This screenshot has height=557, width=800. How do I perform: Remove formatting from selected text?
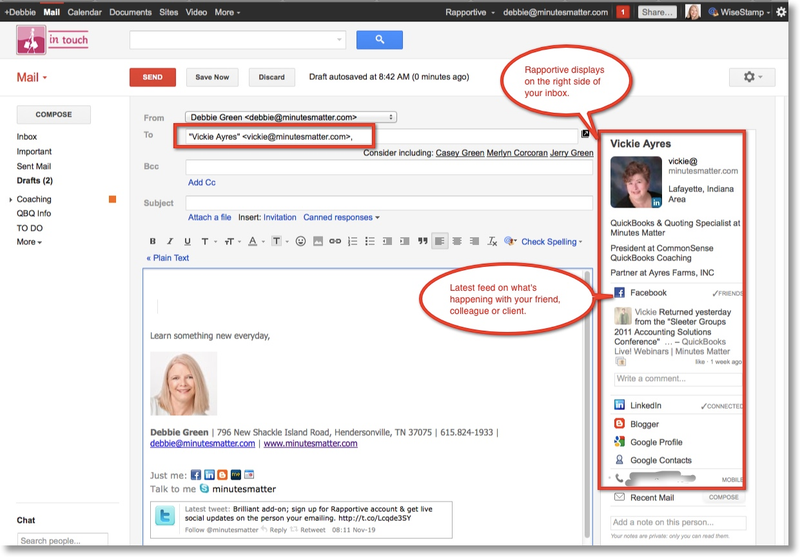tap(492, 241)
